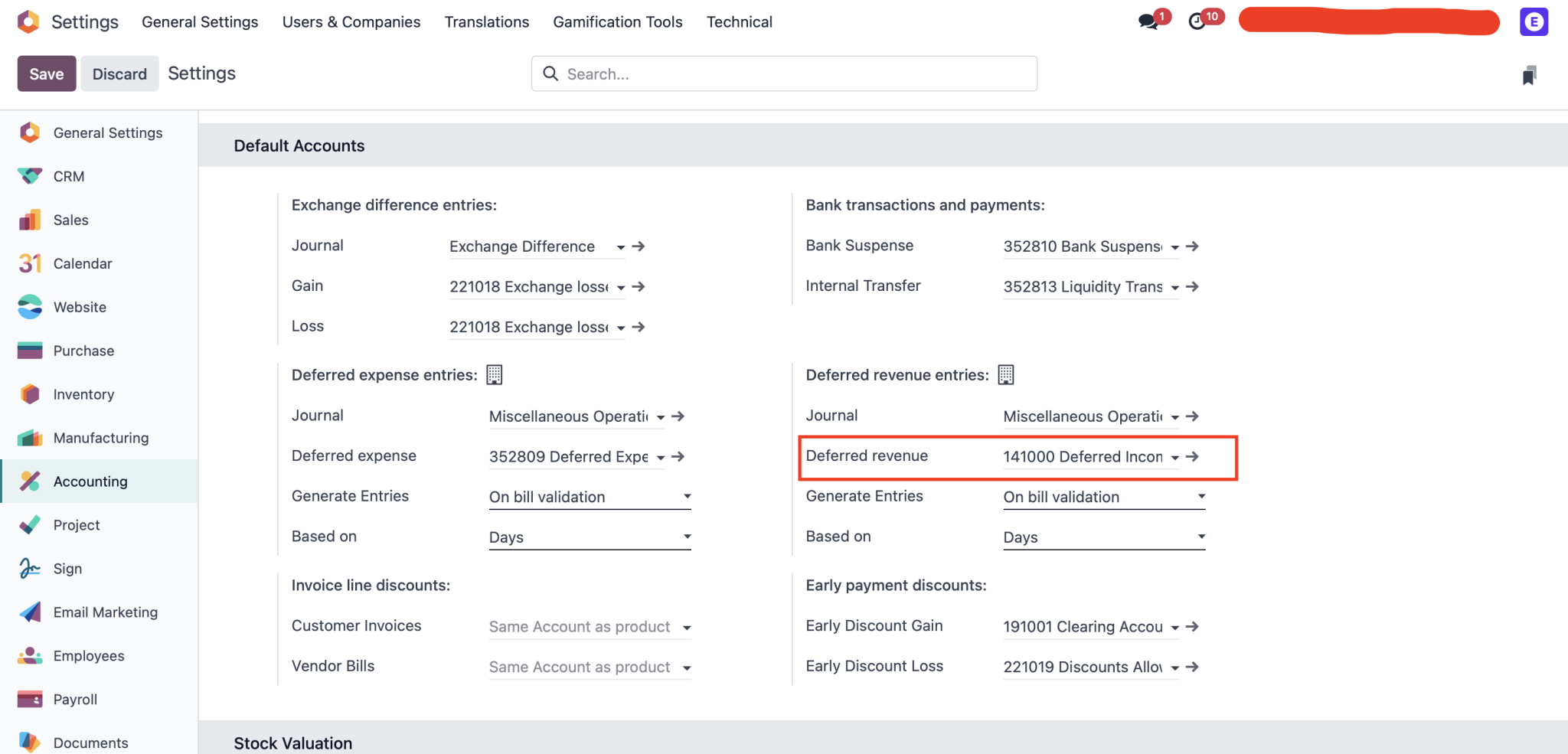
Task: Follow the arrow link to 141000 Deferred Income
Action: click(x=1192, y=456)
